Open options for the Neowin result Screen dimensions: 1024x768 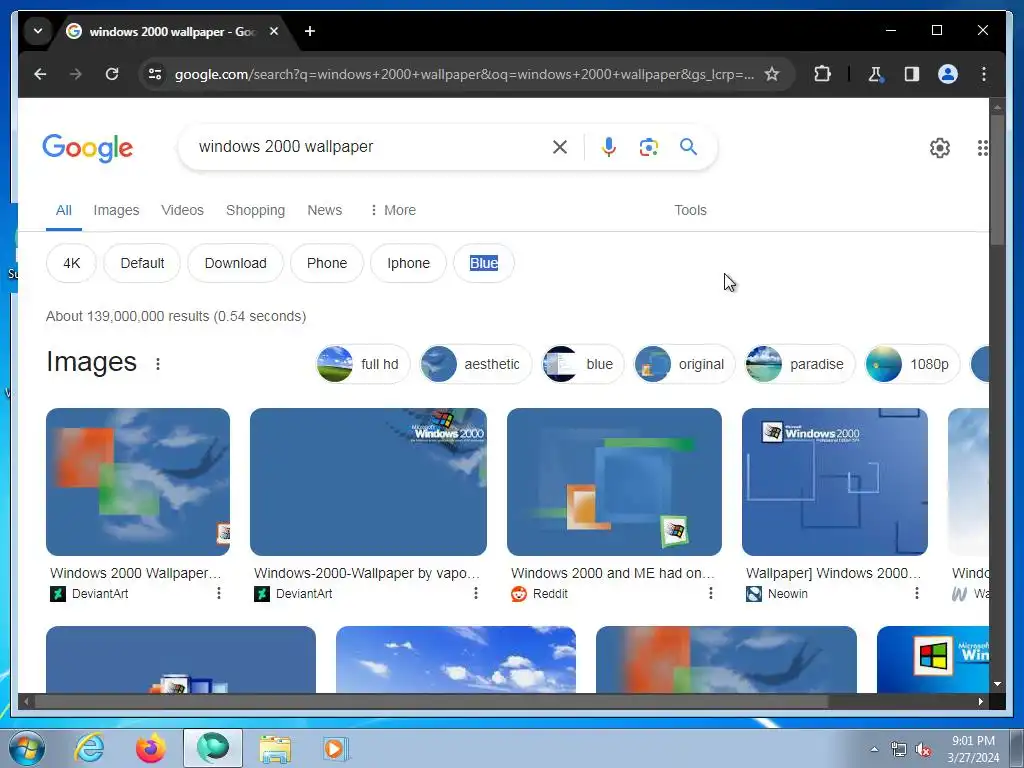point(916,593)
